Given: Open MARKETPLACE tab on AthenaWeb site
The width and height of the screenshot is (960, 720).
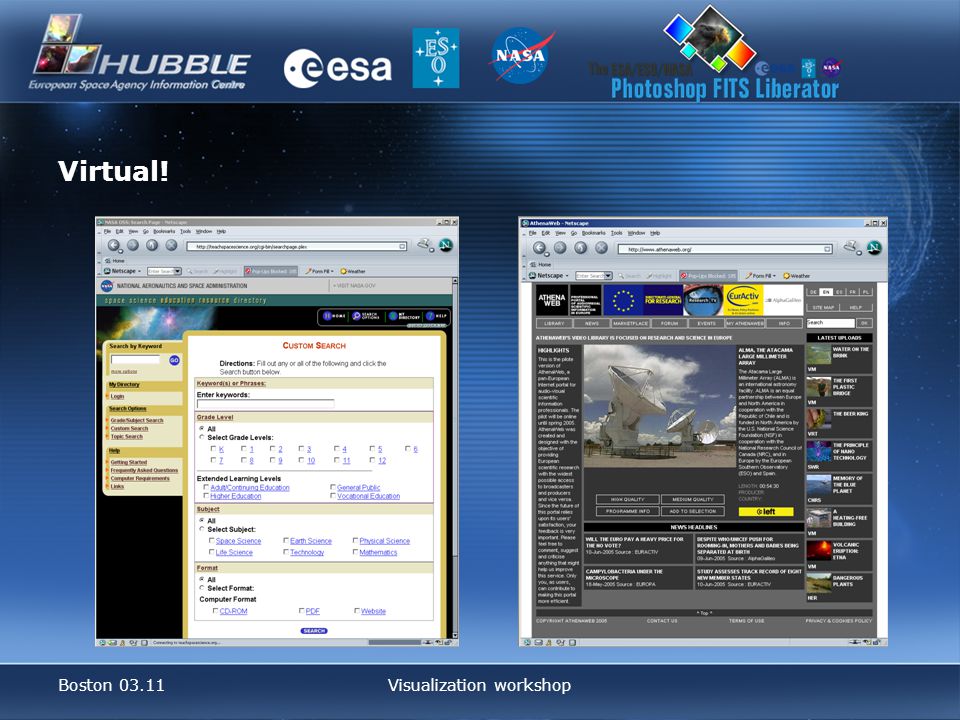Looking at the screenshot, I should [x=631, y=323].
